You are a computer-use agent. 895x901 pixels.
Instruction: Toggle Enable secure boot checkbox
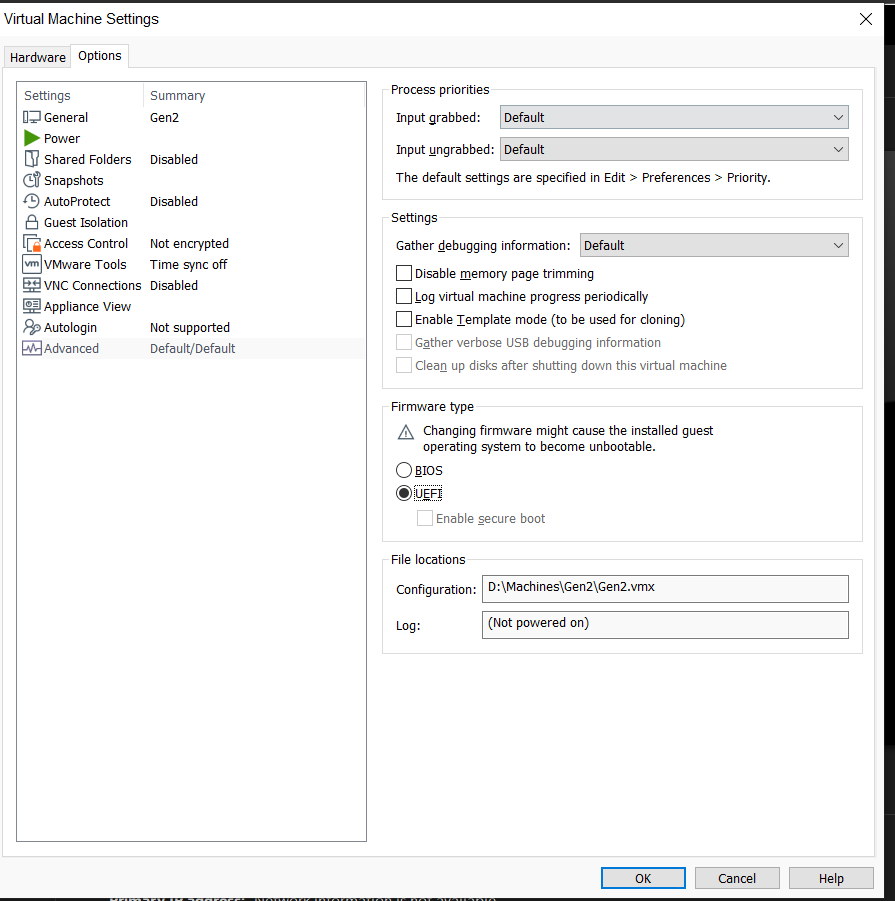[425, 518]
